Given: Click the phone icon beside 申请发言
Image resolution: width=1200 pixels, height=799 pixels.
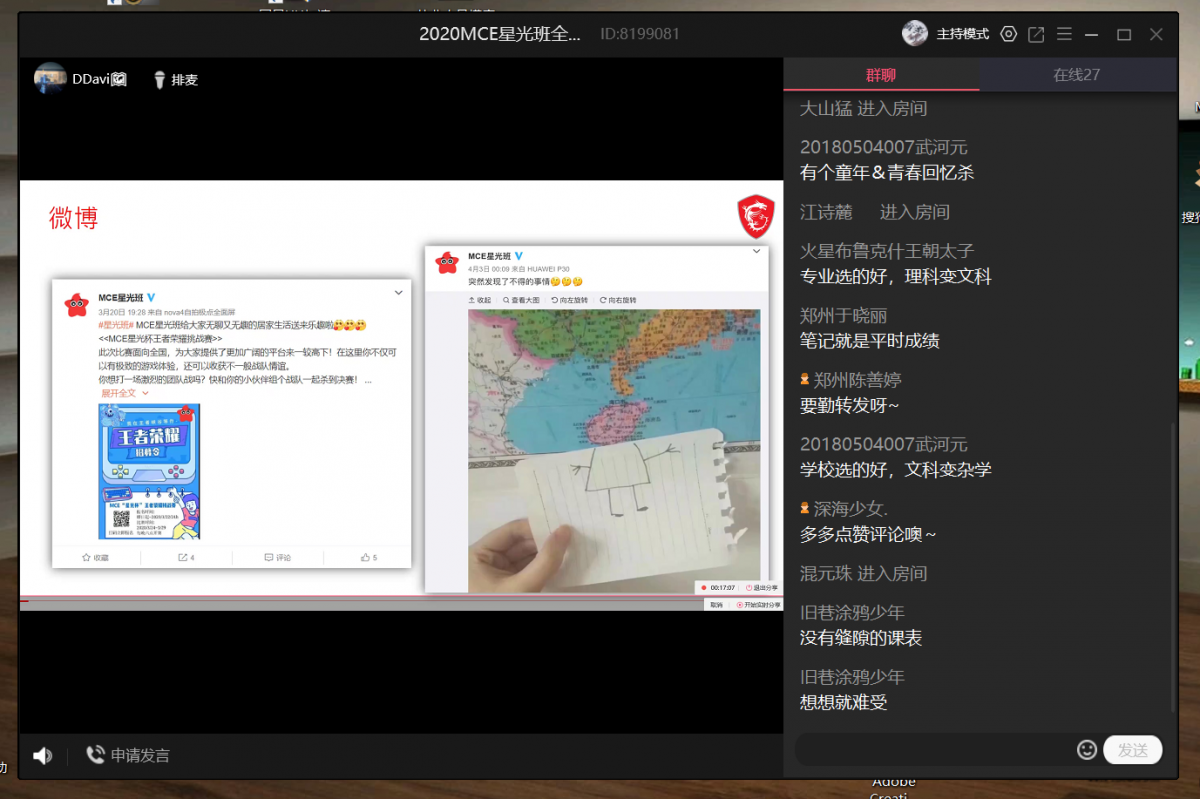Looking at the screenshot, I should click(x=95, y=755).
